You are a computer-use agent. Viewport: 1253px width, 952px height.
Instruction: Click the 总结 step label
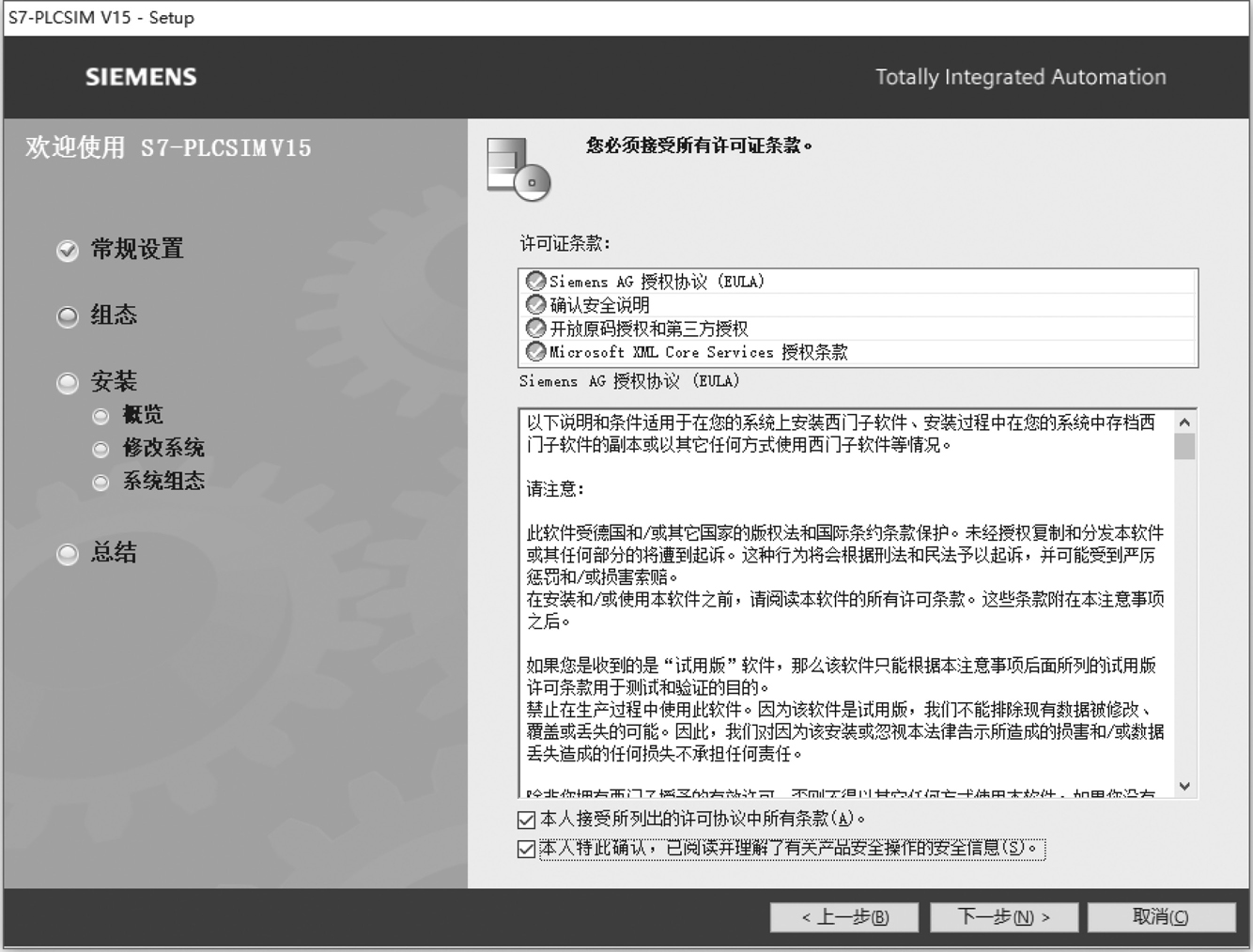[x=114, y=552]
